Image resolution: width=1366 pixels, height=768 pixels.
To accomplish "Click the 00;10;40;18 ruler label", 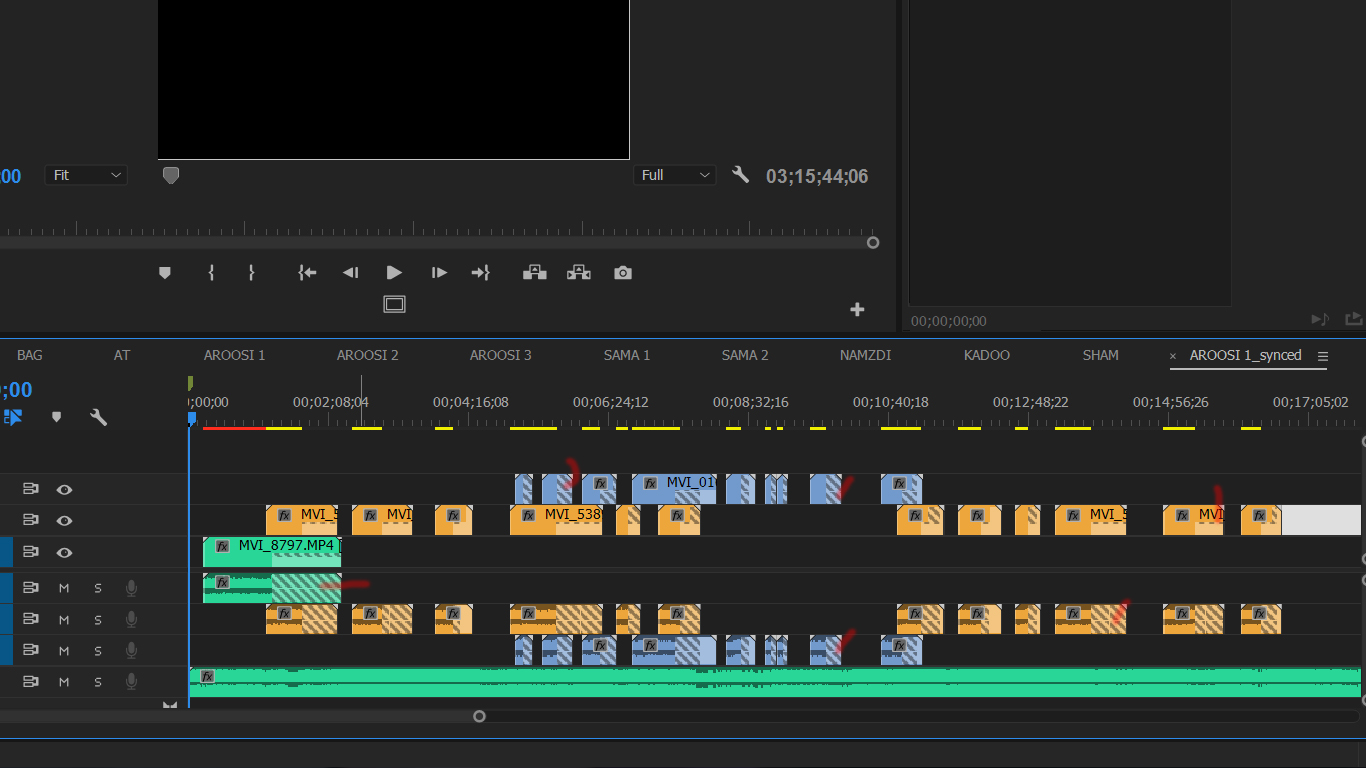I will [890, 402].
